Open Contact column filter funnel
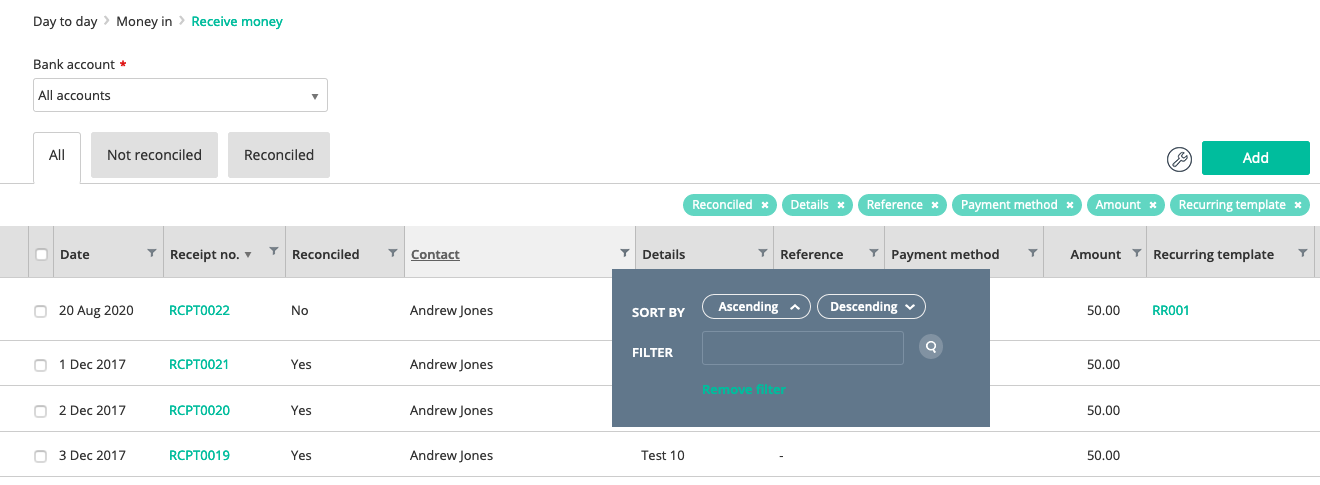This screenshot has width=1320, height=485. pyautogui.click(x=625, y=253)
